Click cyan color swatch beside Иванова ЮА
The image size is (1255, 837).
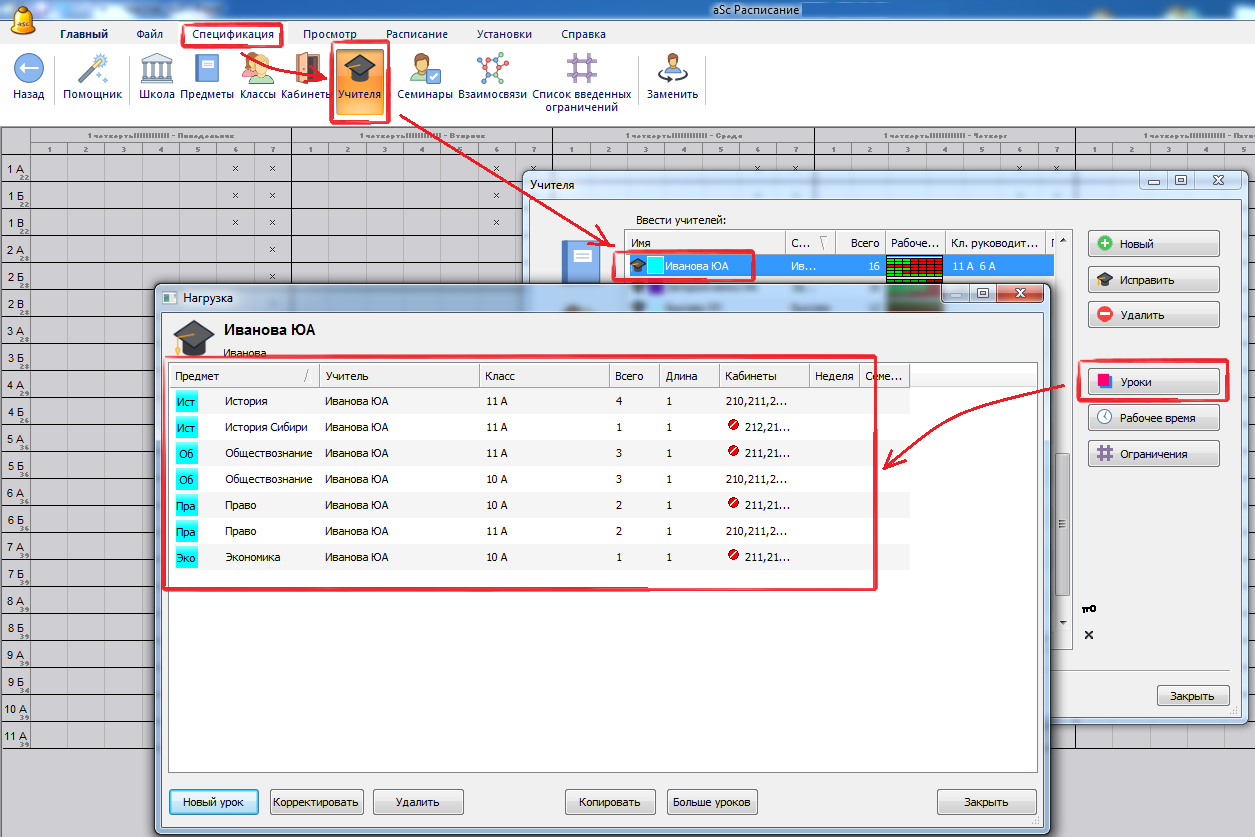coord(655,266)
